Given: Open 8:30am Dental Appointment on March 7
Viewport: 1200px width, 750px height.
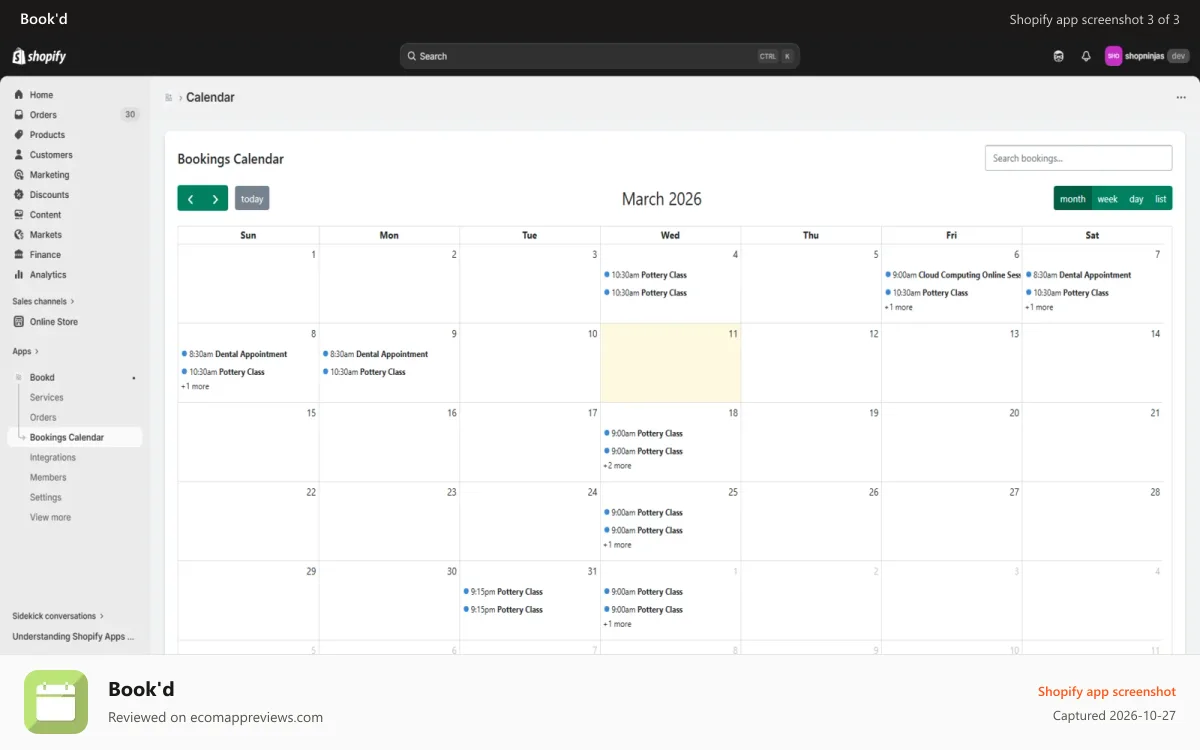Looking at the screenshot, I should pyautogui.click(x=1078, y=275).
